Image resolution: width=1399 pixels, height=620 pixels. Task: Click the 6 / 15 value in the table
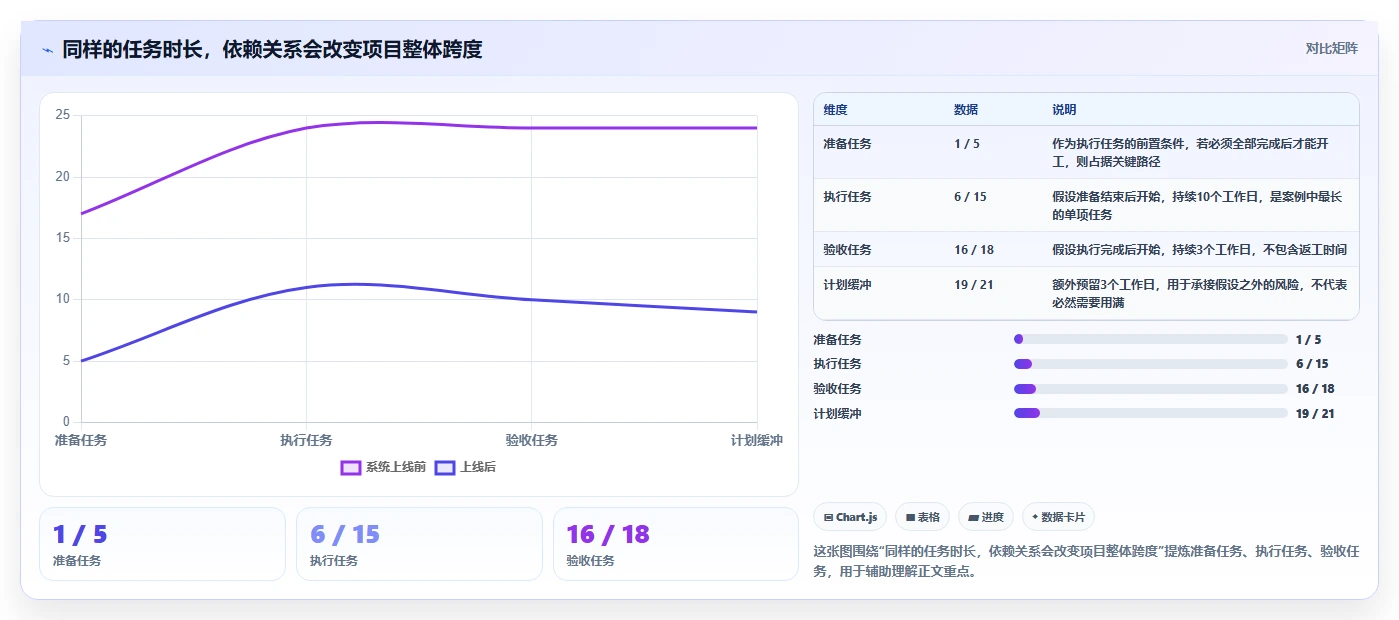970,197
